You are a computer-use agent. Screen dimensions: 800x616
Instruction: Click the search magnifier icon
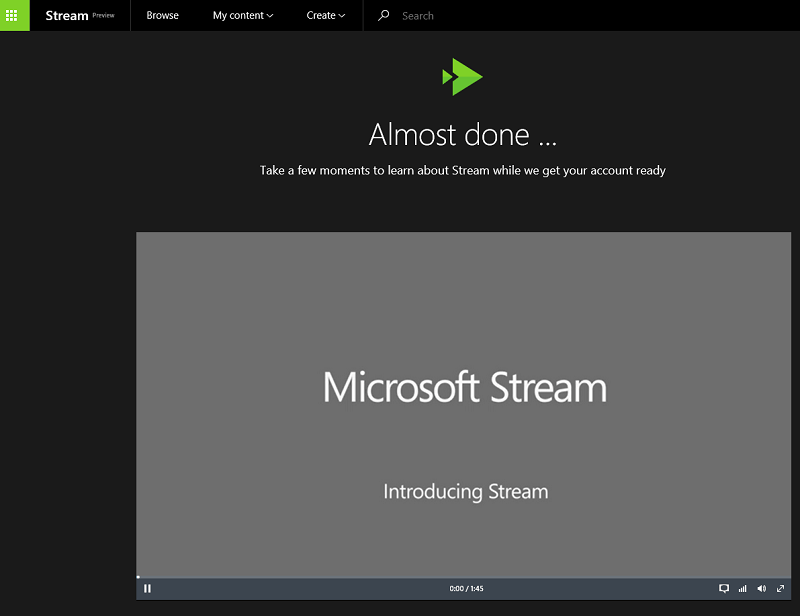click(x=385, y=15)
